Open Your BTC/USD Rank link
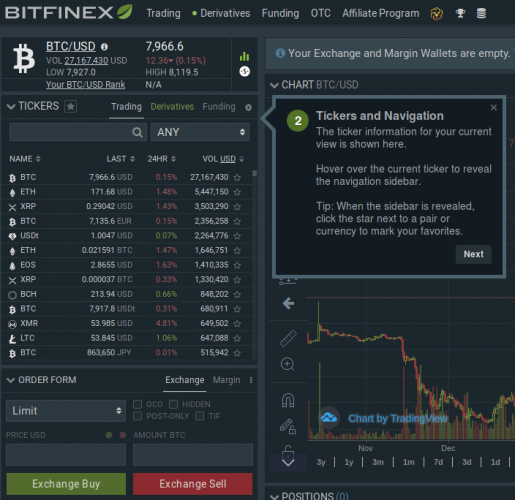 click(x=85, y=85)
